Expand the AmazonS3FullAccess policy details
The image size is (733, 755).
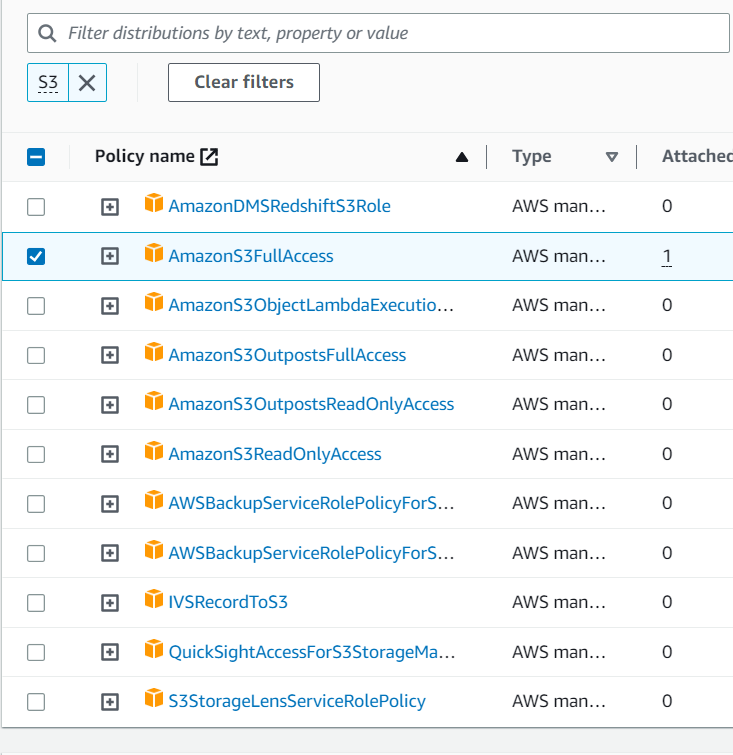tap(110, 256)
